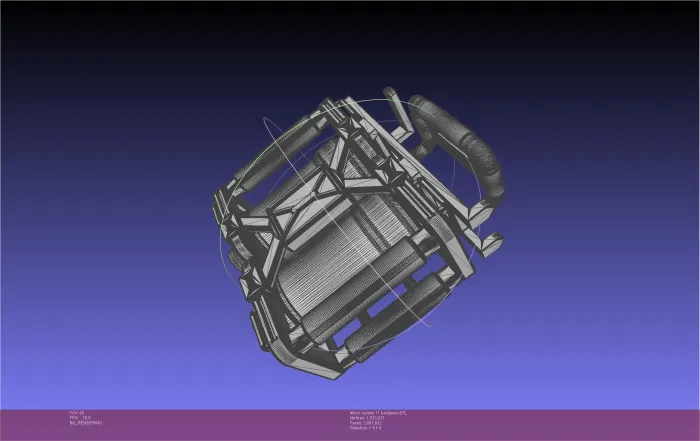Click the BO_RENDERING status text
This screenshot has width=700, height=441.
click(x=86, y=423)
